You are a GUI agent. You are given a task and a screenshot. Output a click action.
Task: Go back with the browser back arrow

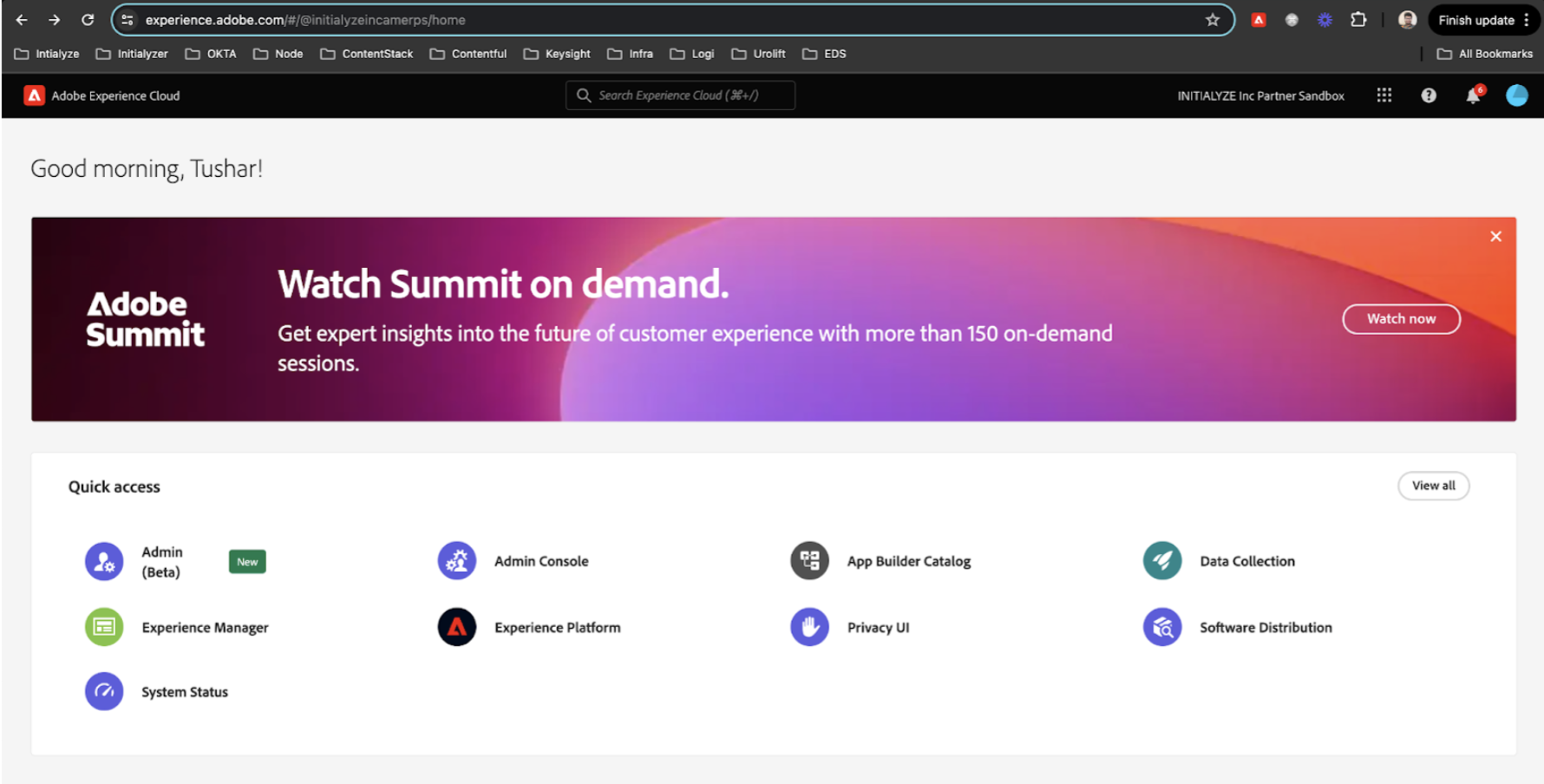pos(22,20)
